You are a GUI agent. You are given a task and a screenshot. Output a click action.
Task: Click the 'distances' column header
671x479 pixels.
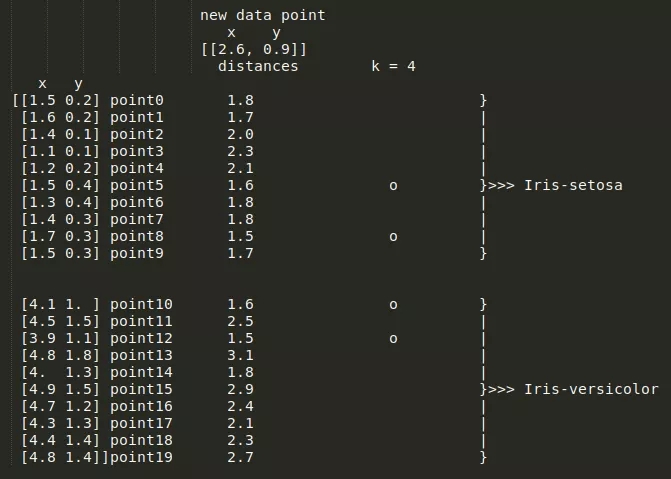(x=257, y=66)
